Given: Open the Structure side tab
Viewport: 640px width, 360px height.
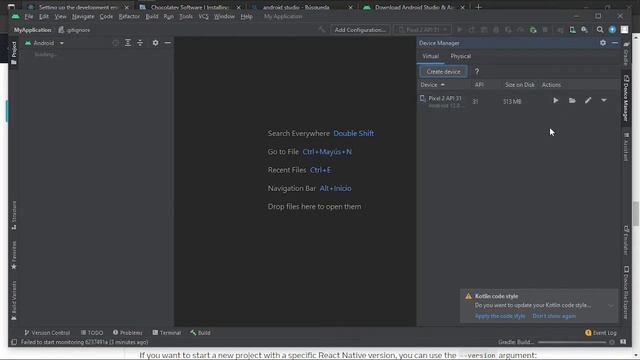Looking at the screenshot, I should [13, 215].
